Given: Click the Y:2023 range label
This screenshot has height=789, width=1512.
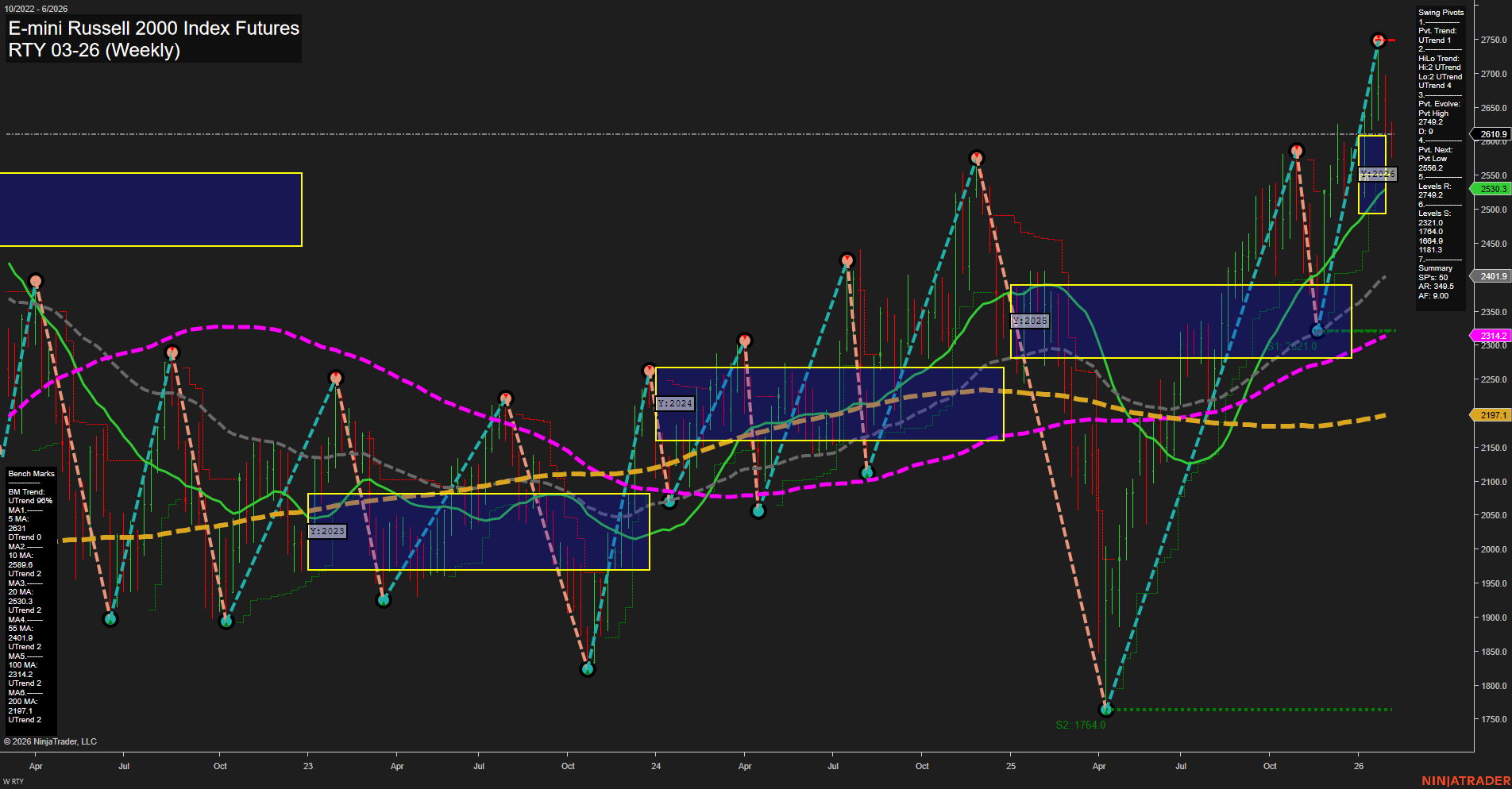Looking at the screenshot, I should click(x=326, y=530).
